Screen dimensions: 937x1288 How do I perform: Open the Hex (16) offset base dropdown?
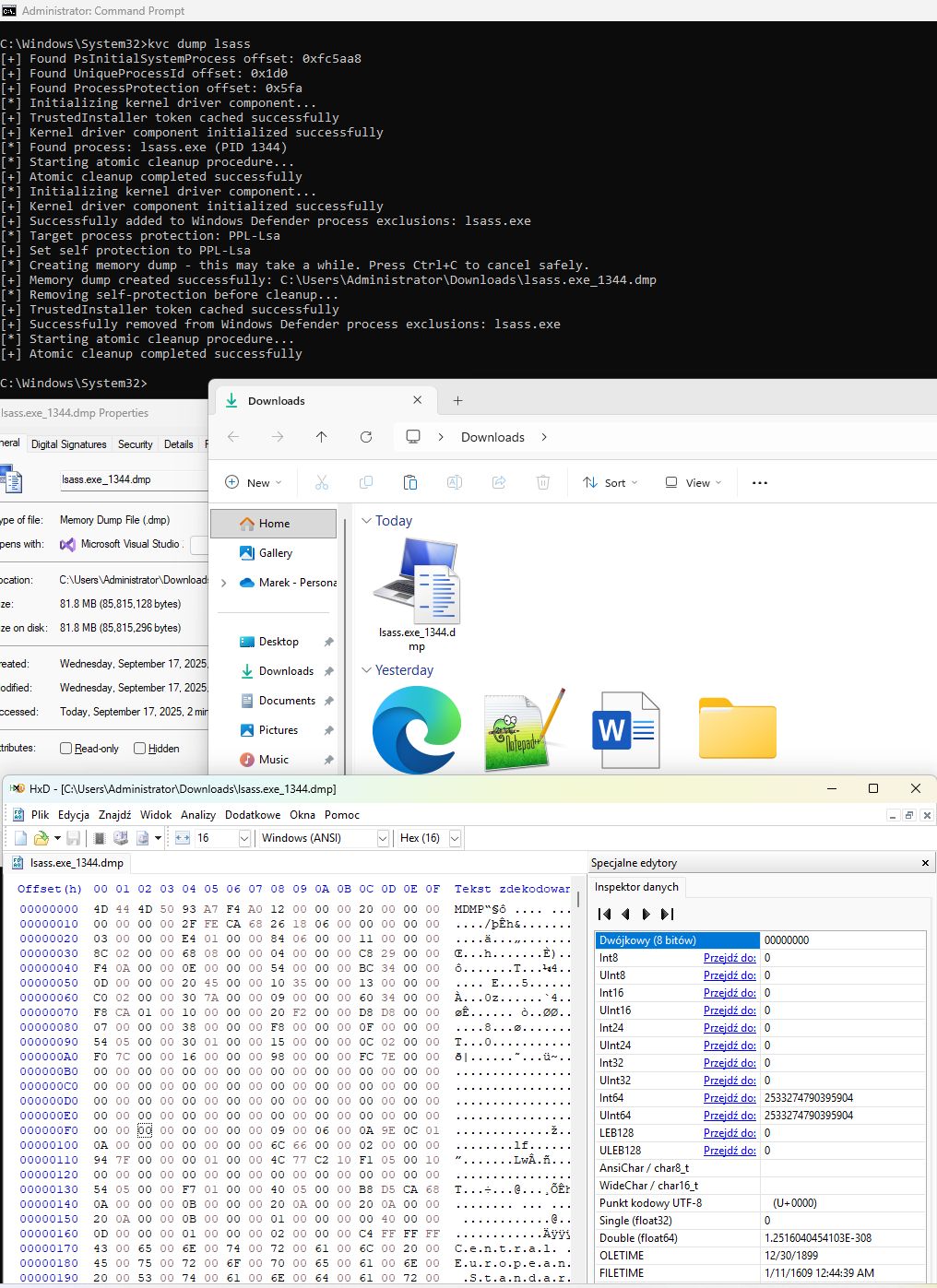coord(455,838)
